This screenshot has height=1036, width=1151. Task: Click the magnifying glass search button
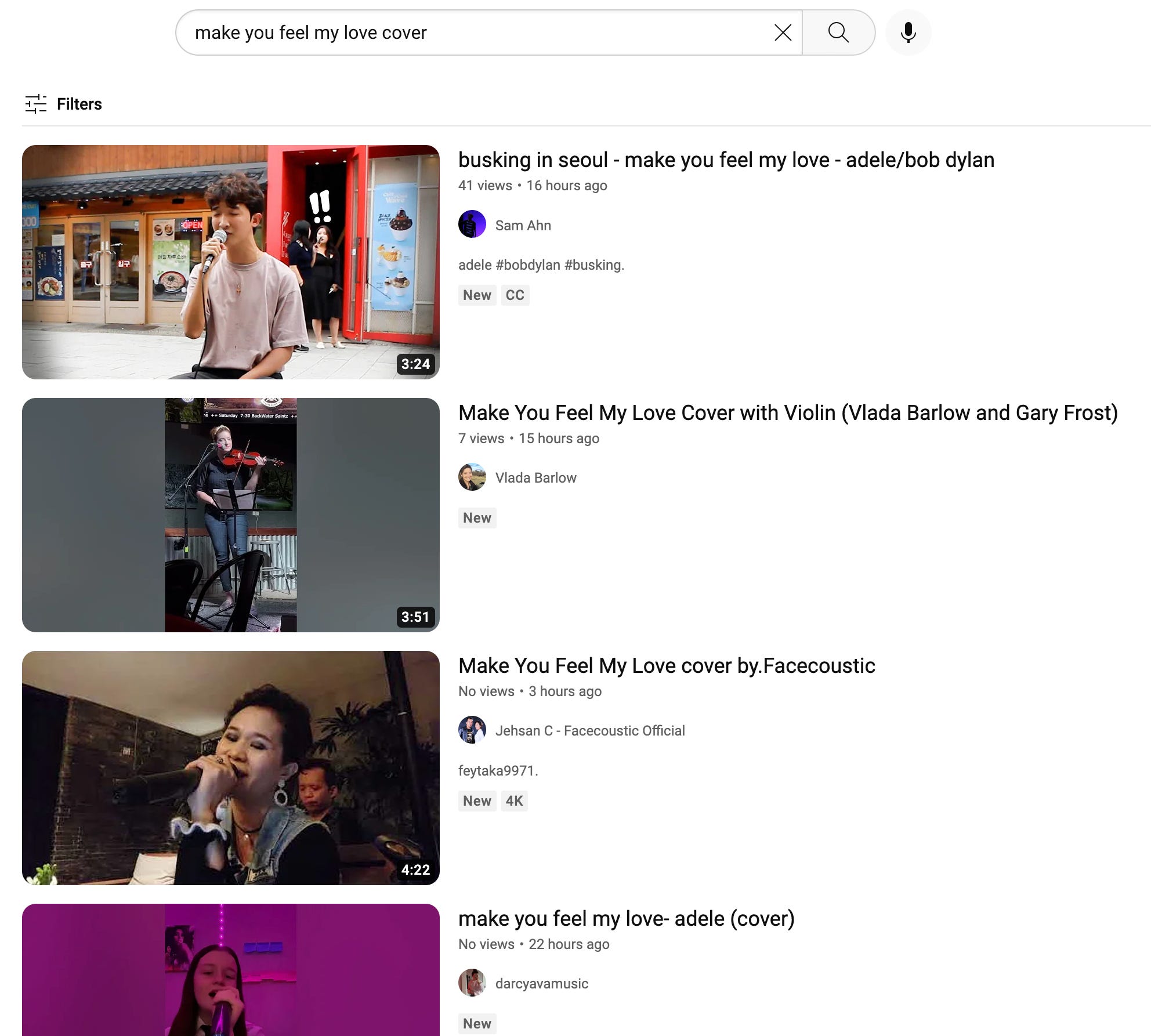tap(838, 32)
